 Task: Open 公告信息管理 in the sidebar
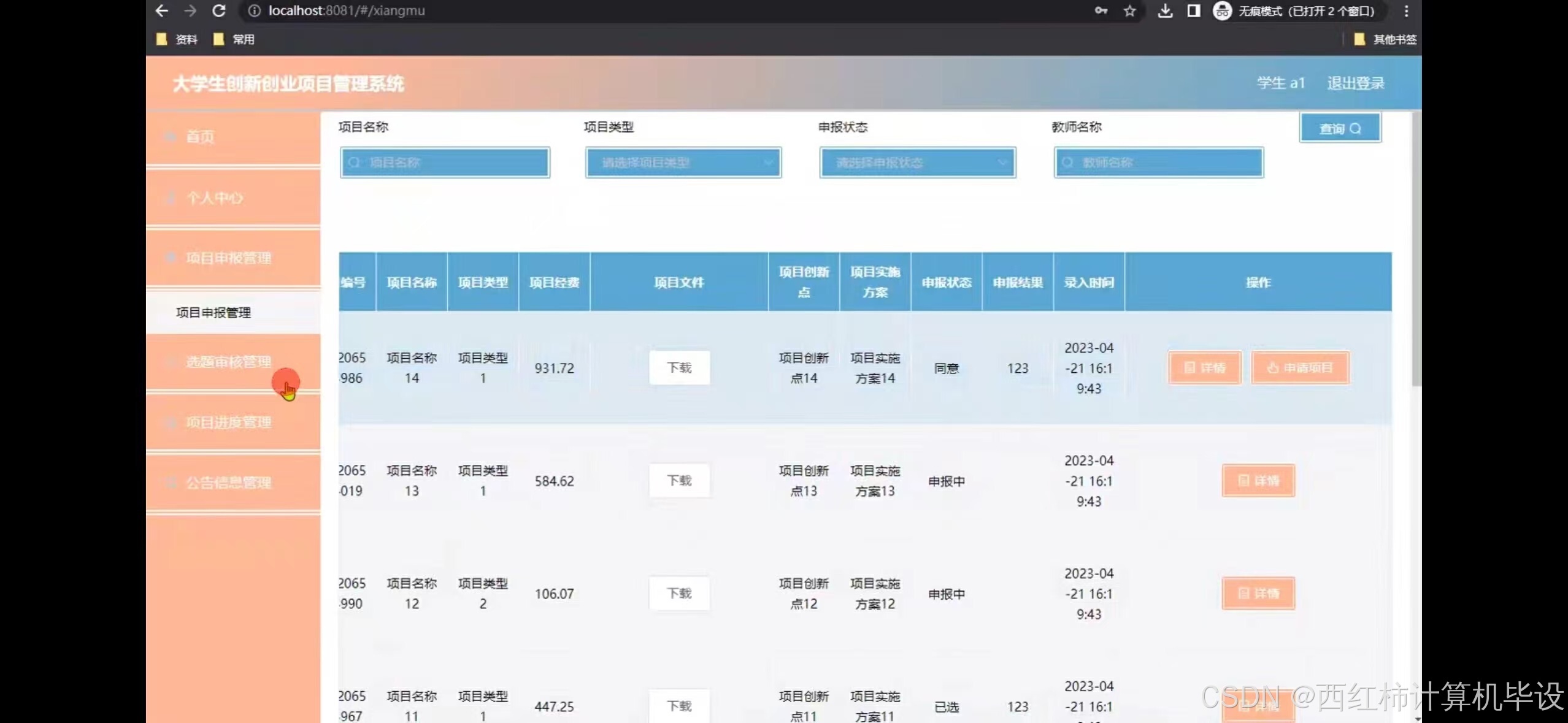pos(228,483)
